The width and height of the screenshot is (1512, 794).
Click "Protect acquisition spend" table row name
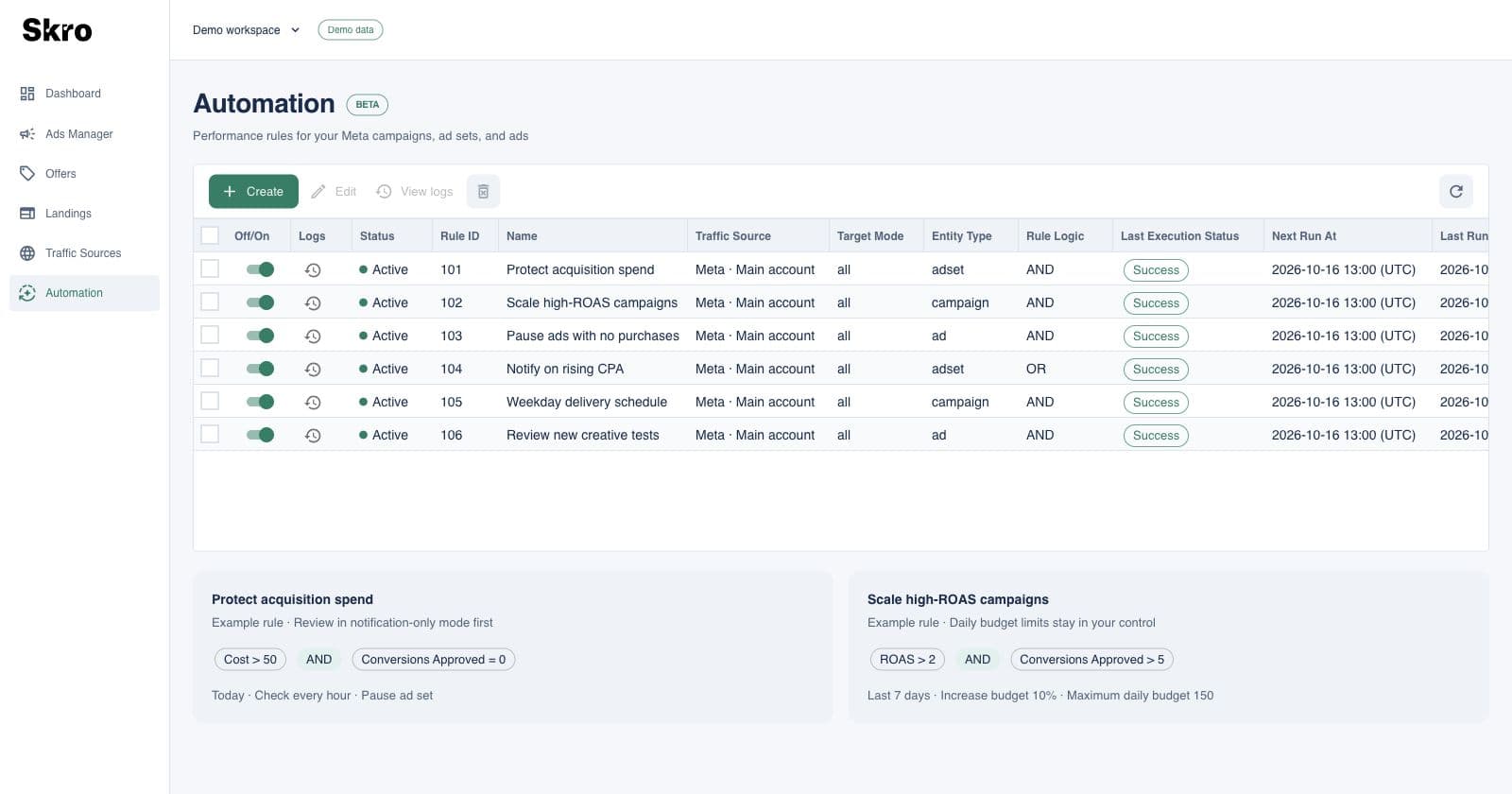click(580, 269)
